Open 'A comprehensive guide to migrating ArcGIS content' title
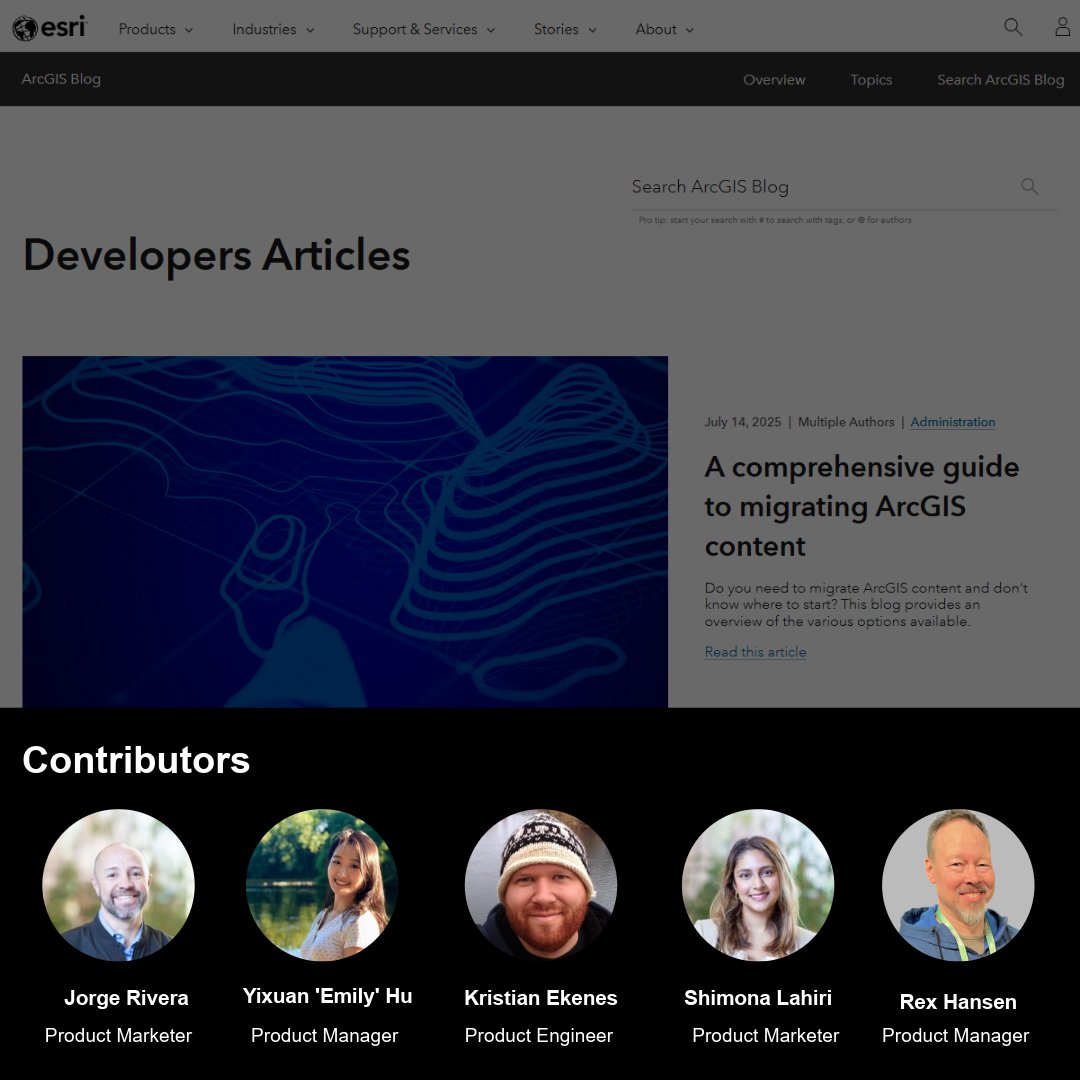The height and width of the screenshot is (1080, 1080). (861, 506)
